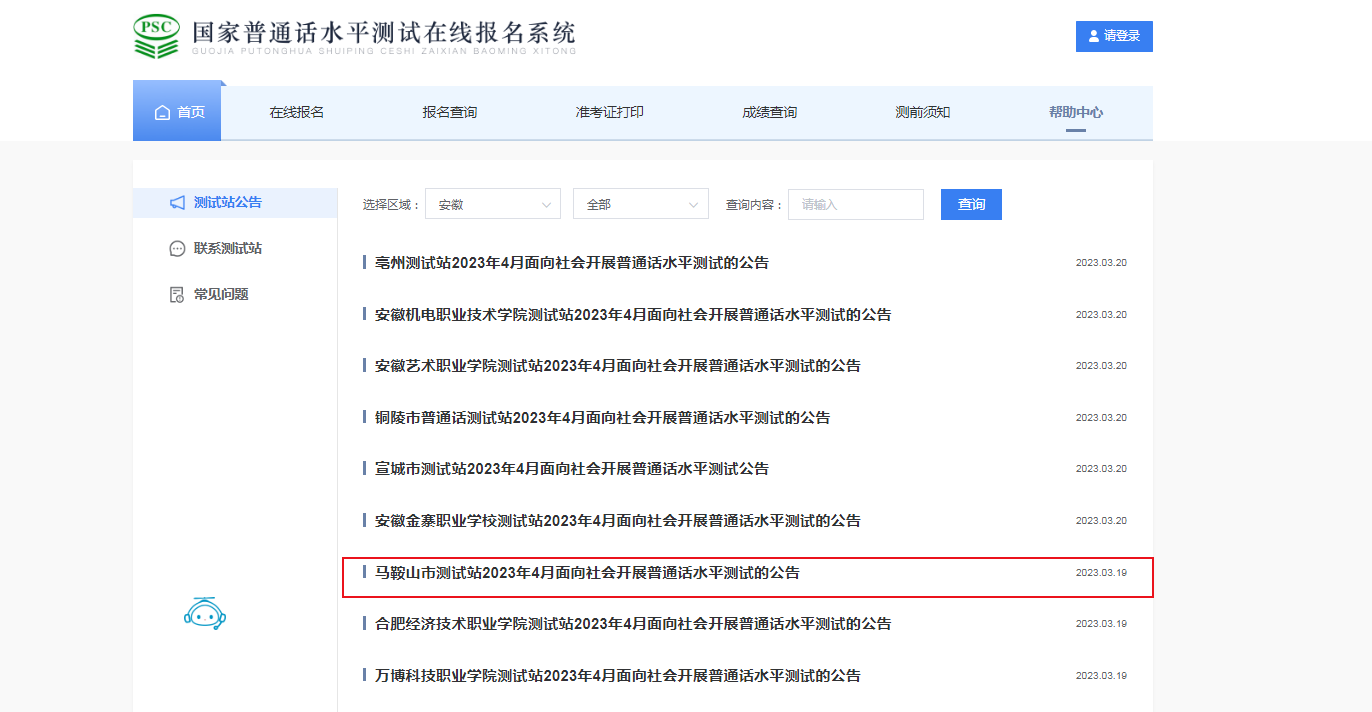Go to 成绩查询 page

(x=769, y=113)
